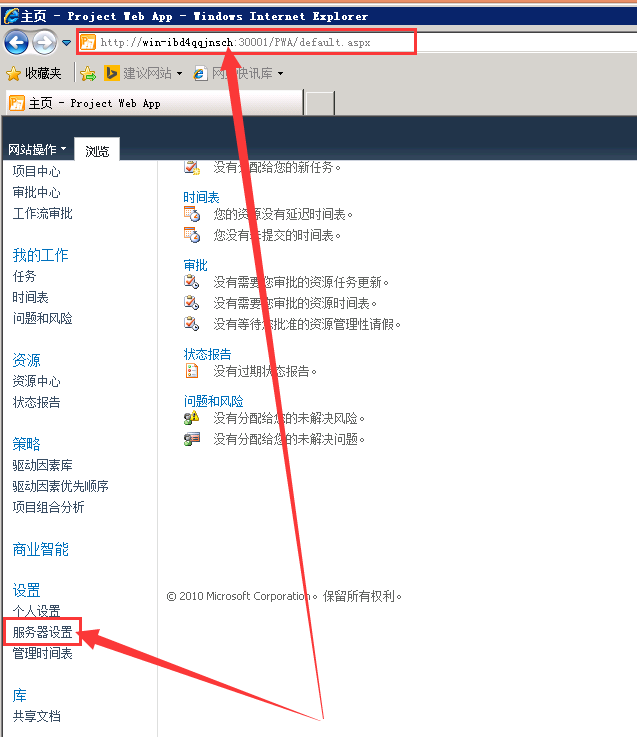
Task: Click the 资源 sidebar heading
Action: pyautogui.click(x=26, y=360)
